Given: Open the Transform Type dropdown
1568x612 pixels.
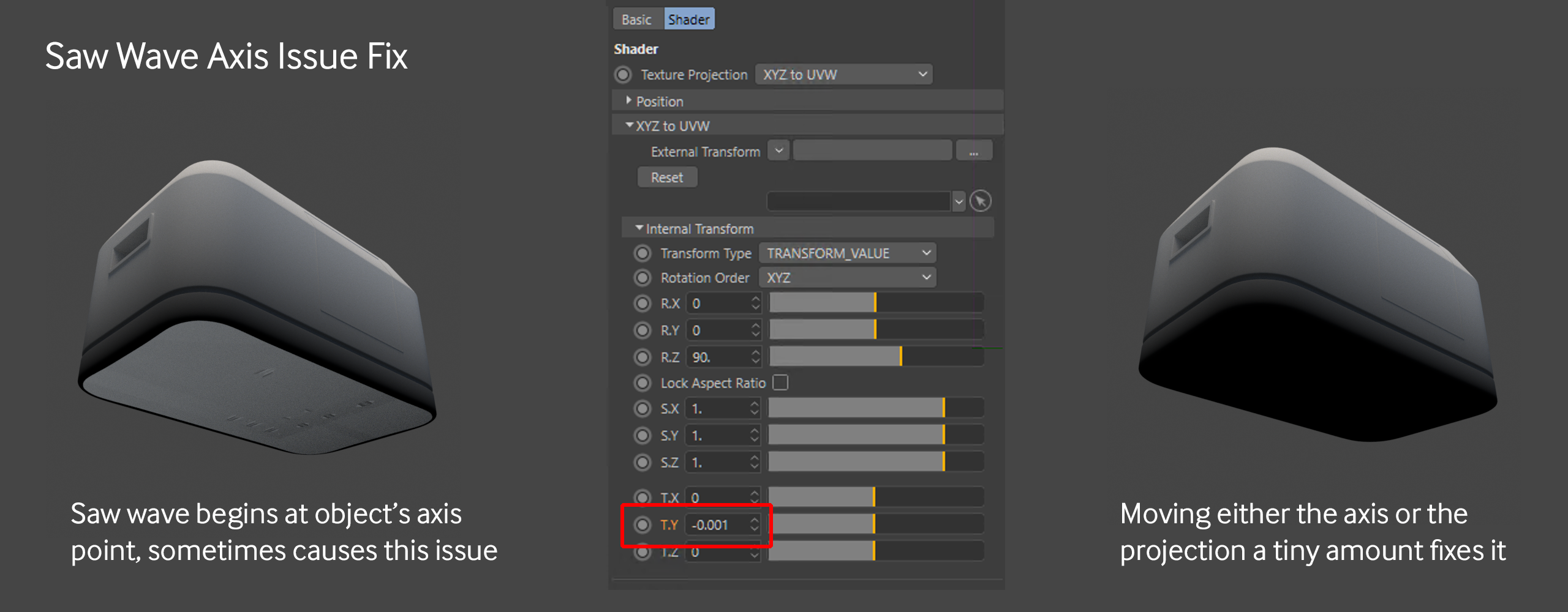Looking at the screenshot, I should coord(847,253).
